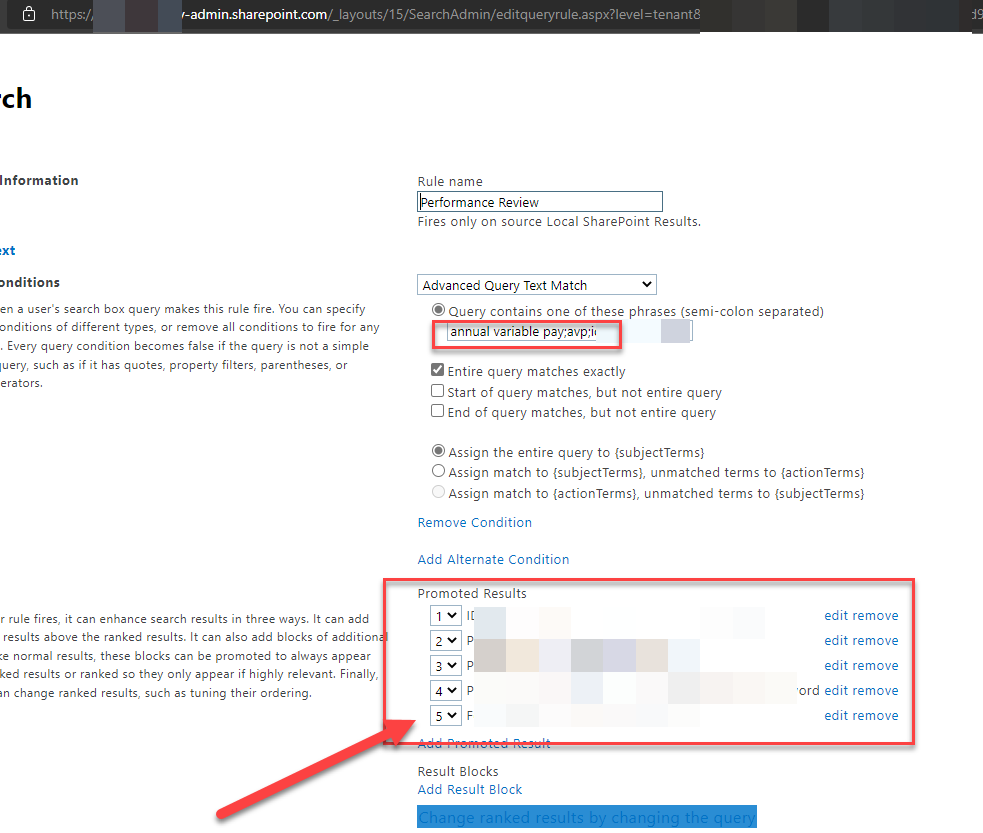The image size is (983, 833).
Task: Click Add Promoted Result
Action: click(484, 742)
